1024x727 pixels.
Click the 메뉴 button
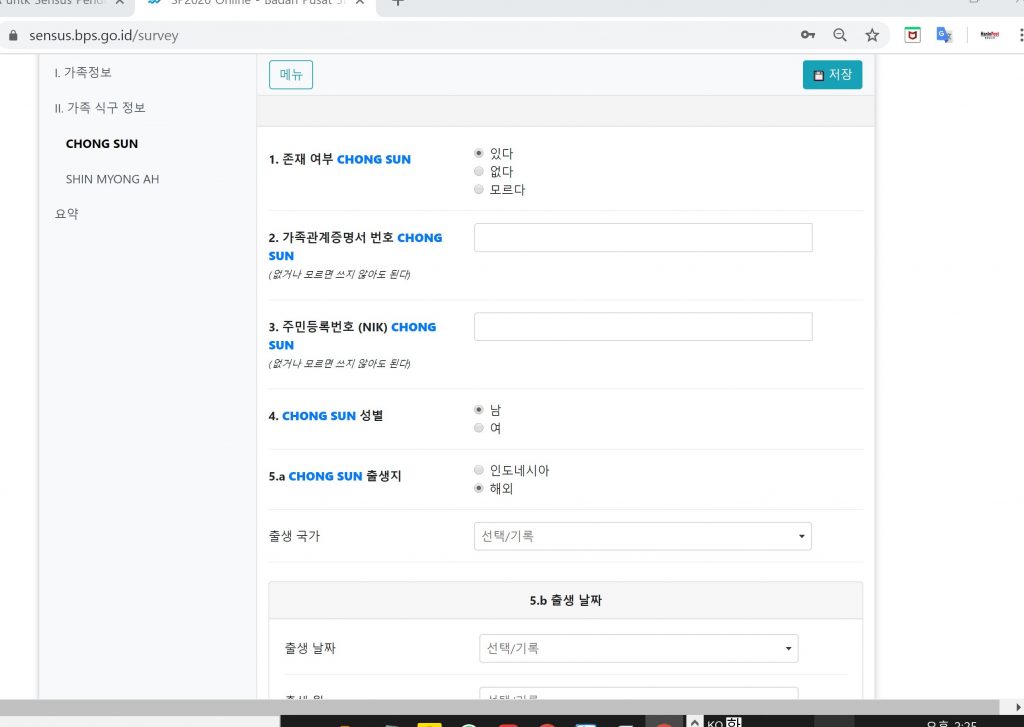(291, 75)
